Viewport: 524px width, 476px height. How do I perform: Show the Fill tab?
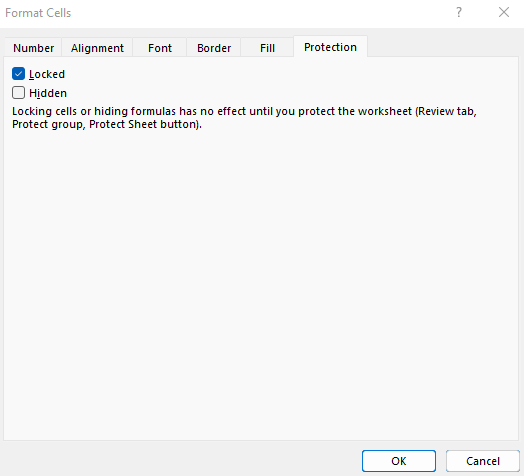[x=267, y=48]
